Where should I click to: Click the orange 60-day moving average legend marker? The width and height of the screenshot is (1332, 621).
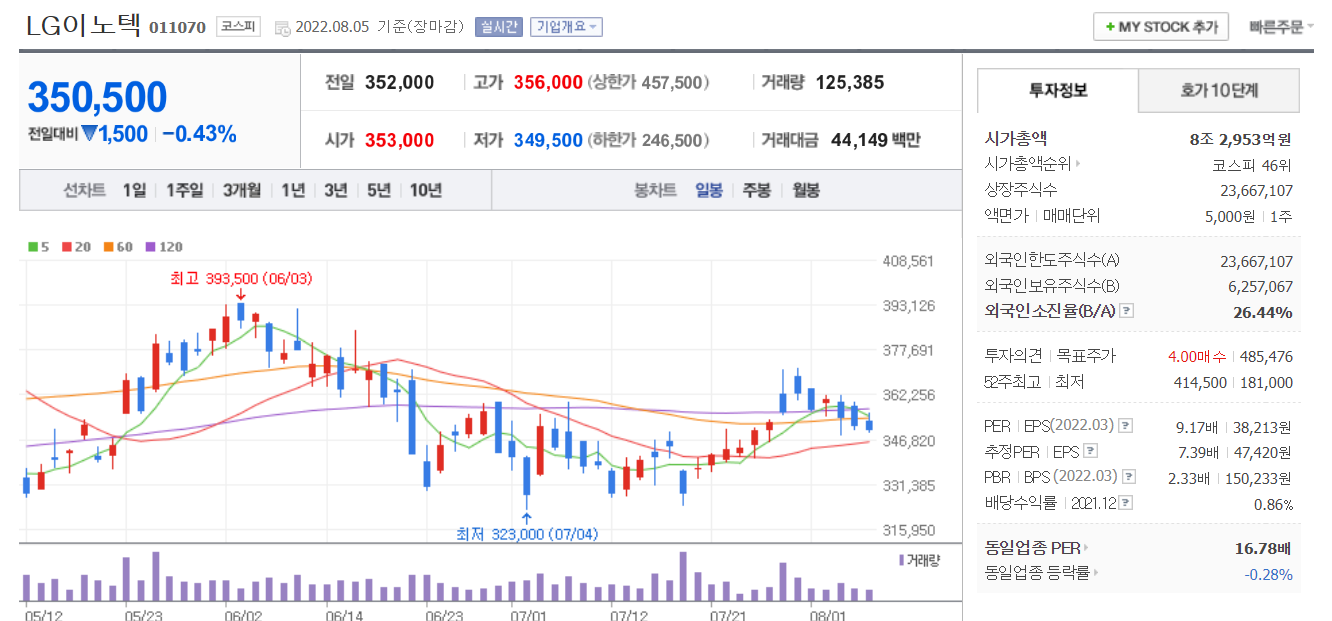[108, 247]
